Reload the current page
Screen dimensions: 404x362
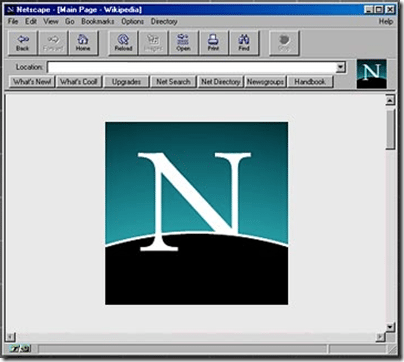(123, 43)
